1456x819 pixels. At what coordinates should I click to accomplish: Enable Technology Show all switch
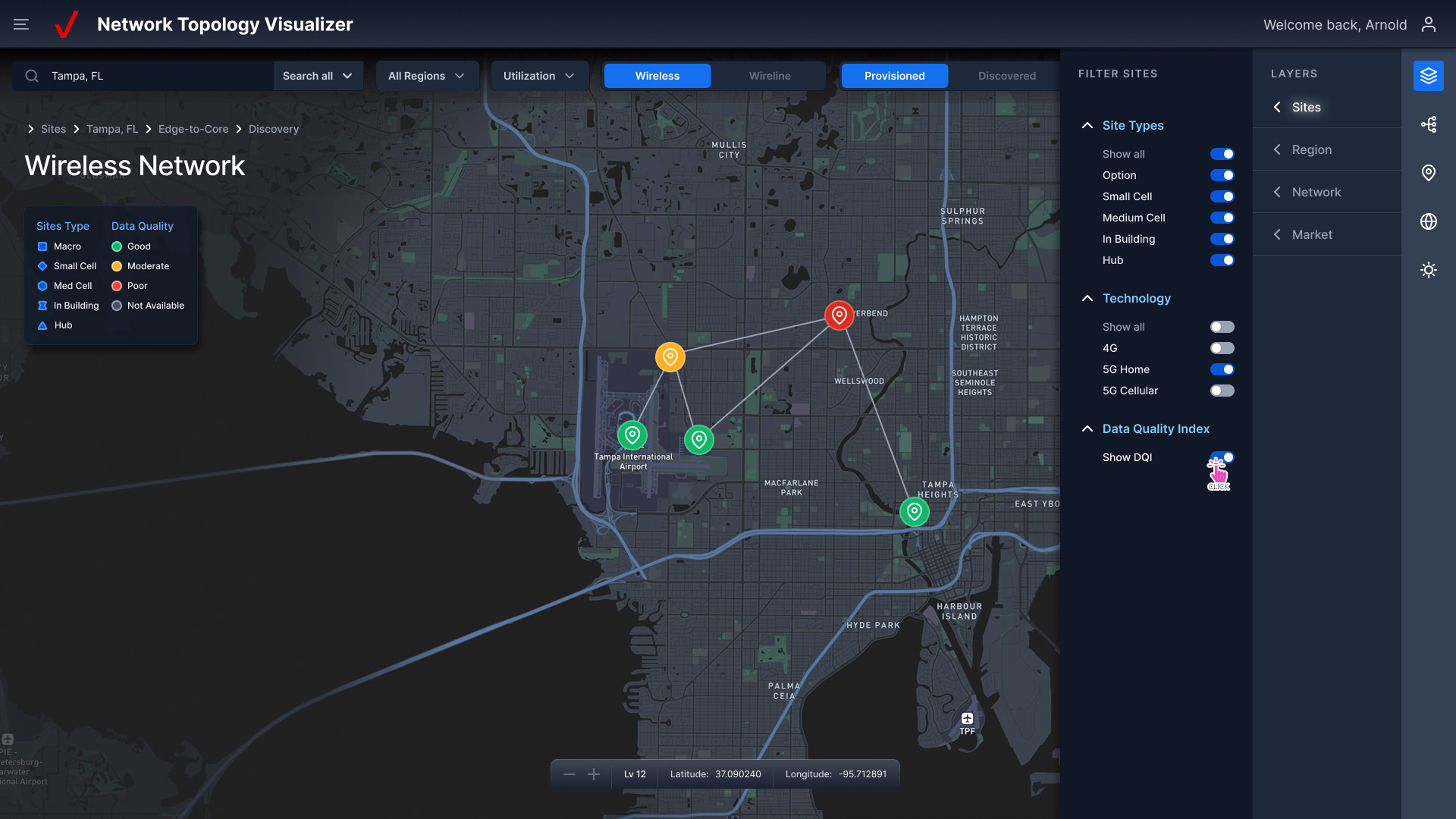pos(1222,327)
